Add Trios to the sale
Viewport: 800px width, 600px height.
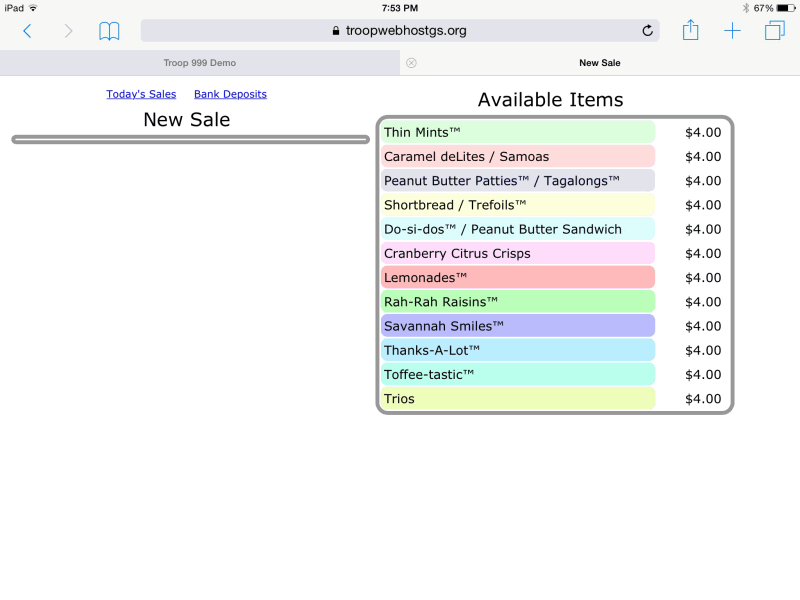[x=518, y=399]
